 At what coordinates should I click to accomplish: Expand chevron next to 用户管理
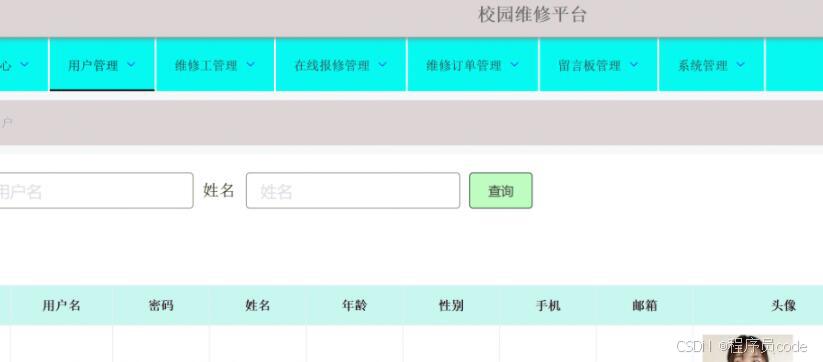(131, 65)
